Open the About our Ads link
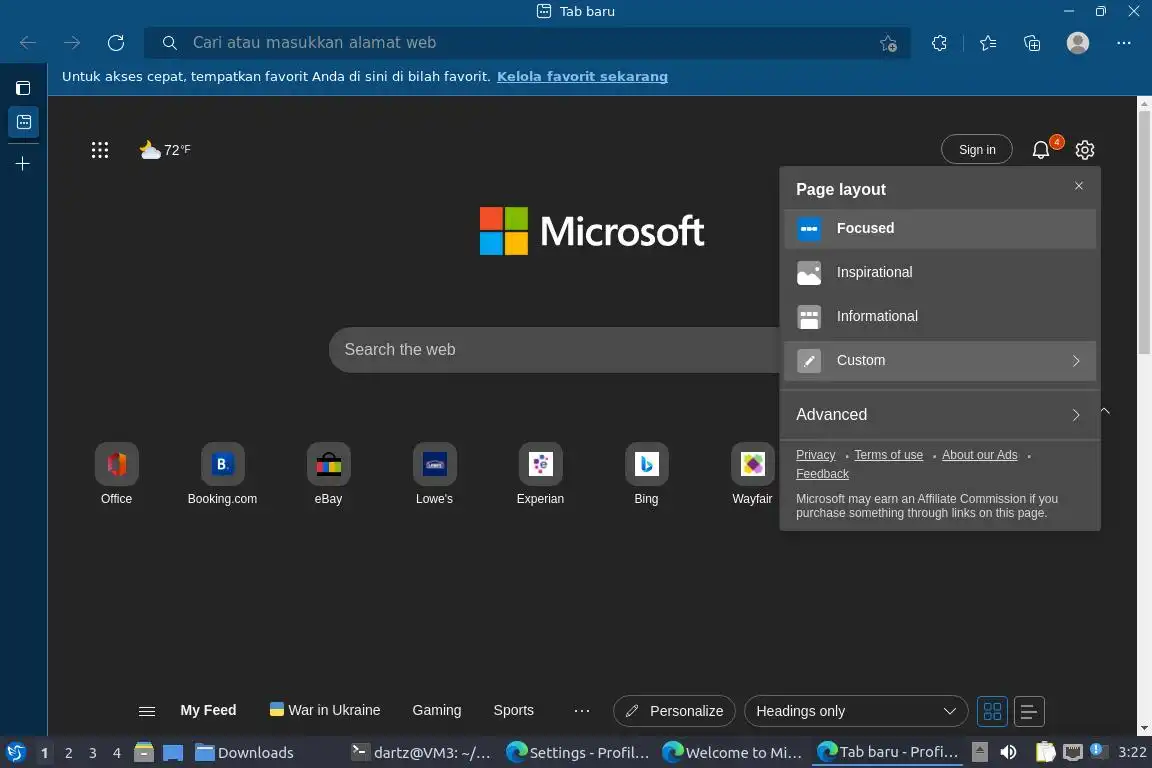 coord(979,455)
